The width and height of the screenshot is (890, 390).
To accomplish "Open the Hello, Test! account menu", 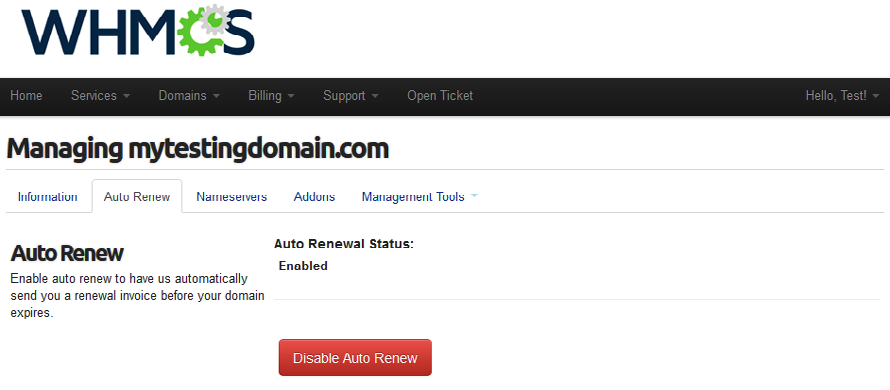I will (x=842, y=96).
